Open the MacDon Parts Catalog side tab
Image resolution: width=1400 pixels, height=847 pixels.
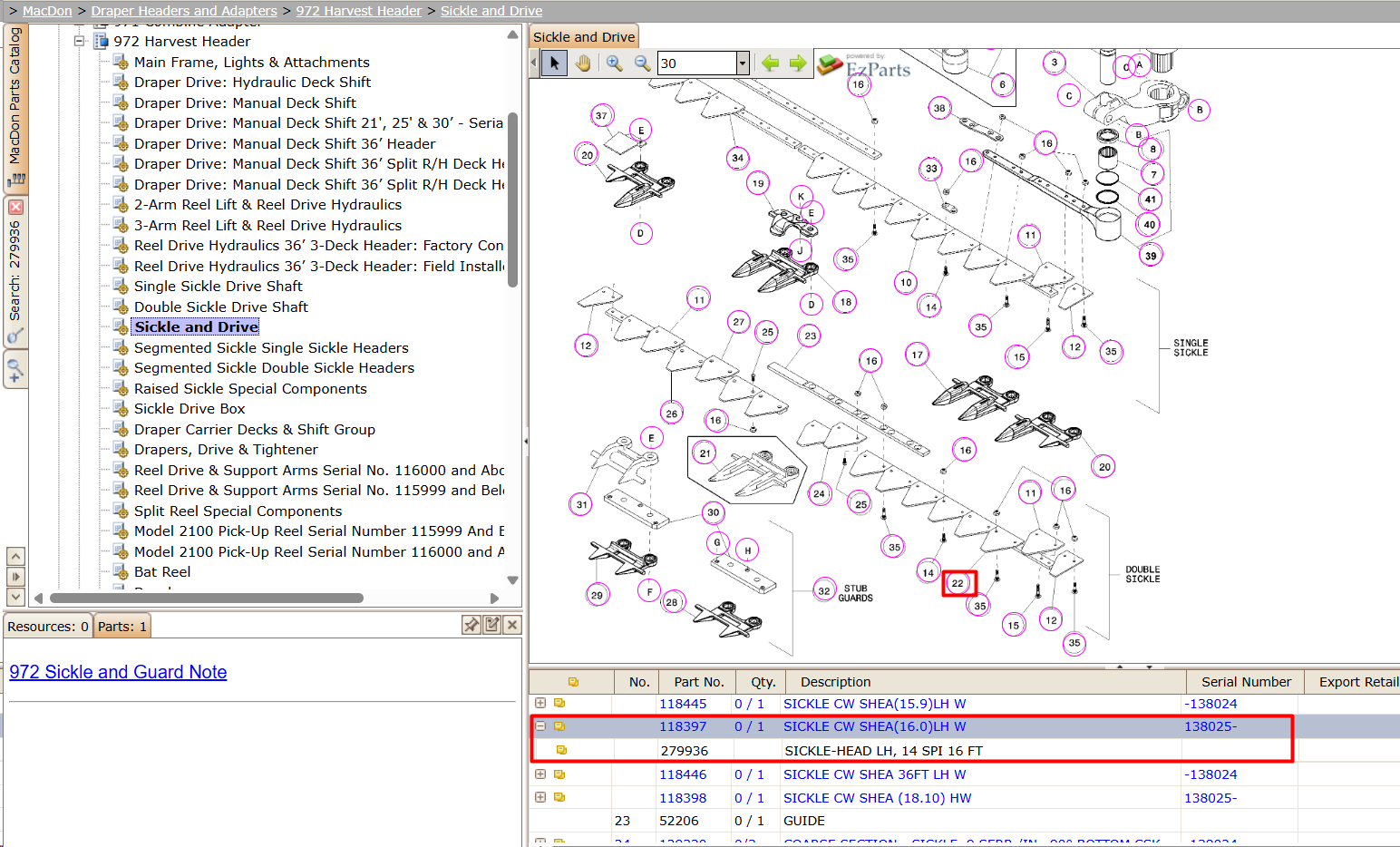pyautogui.click(x=15, y=107)
